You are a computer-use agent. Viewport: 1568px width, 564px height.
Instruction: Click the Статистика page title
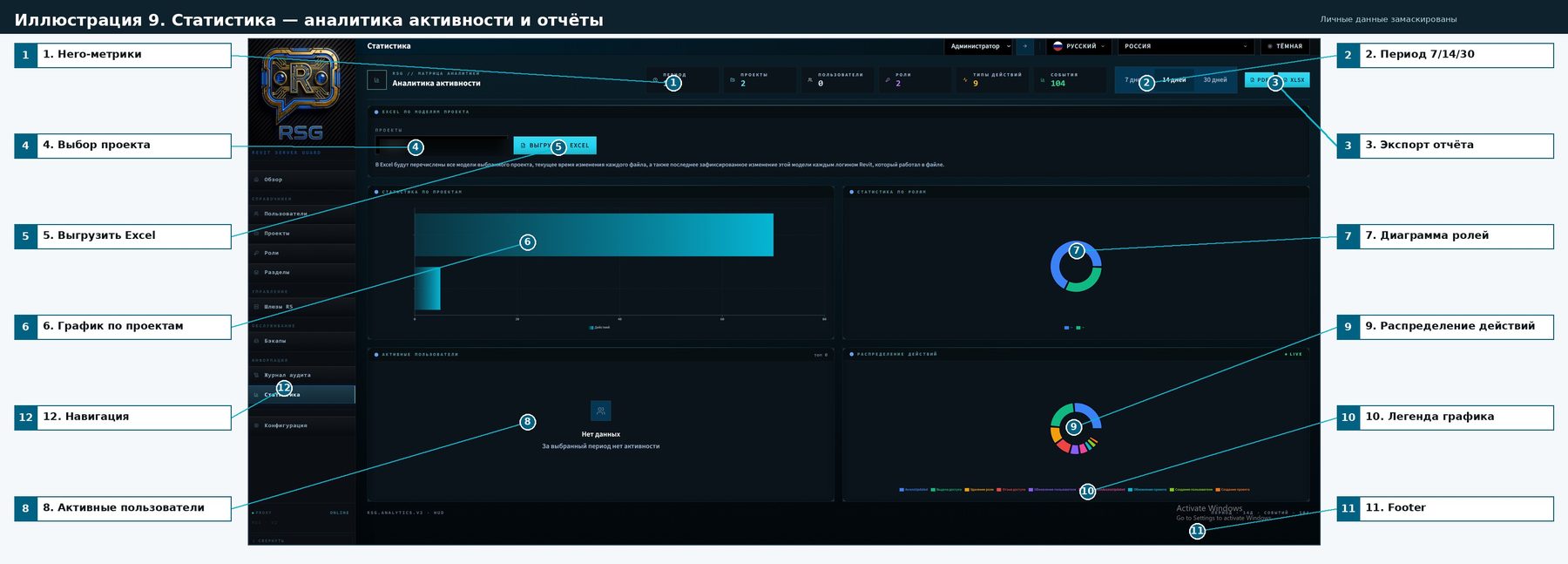coord(389,46)
